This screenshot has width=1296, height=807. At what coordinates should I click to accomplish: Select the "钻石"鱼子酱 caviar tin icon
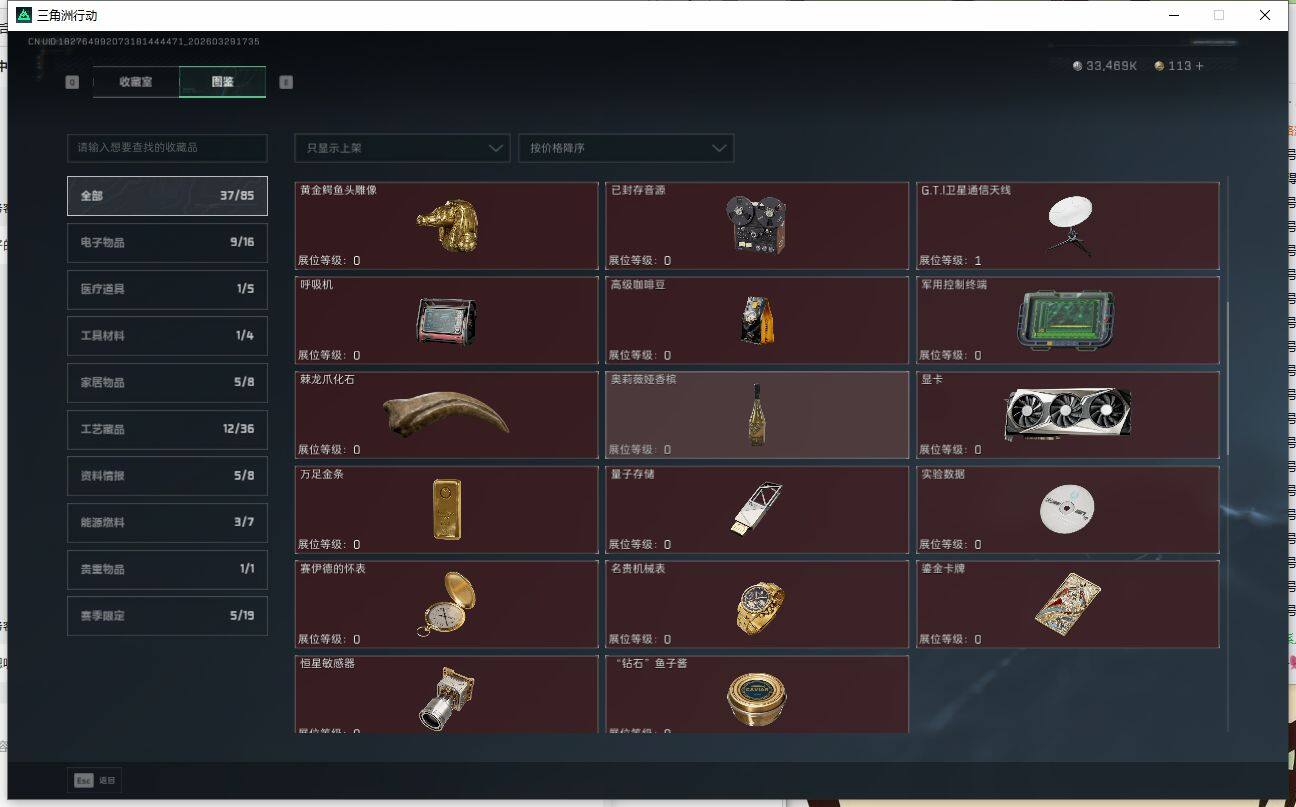point(757,699)
